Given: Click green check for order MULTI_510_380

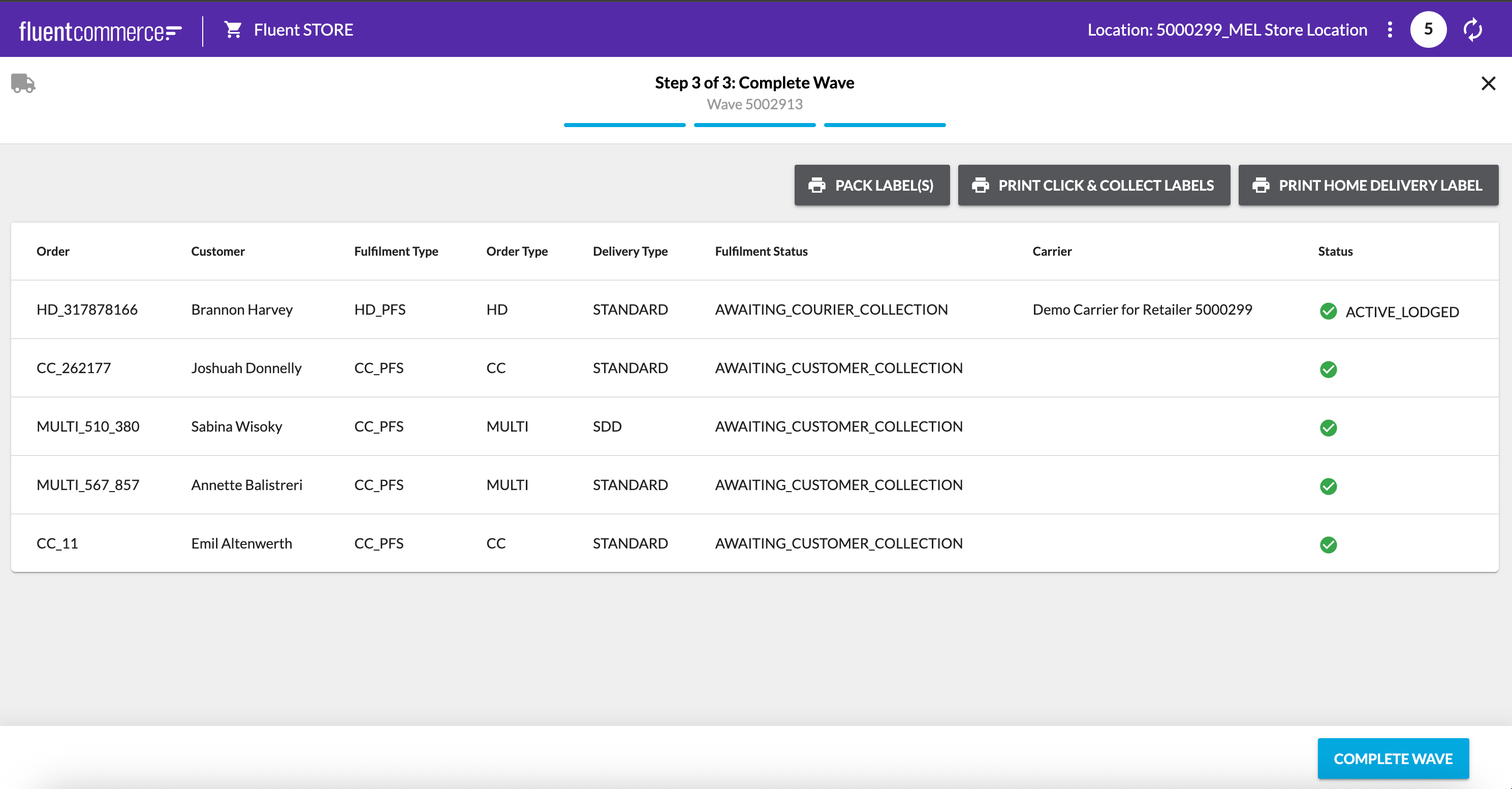Looking at the screenshot, I should (1328, 428).
